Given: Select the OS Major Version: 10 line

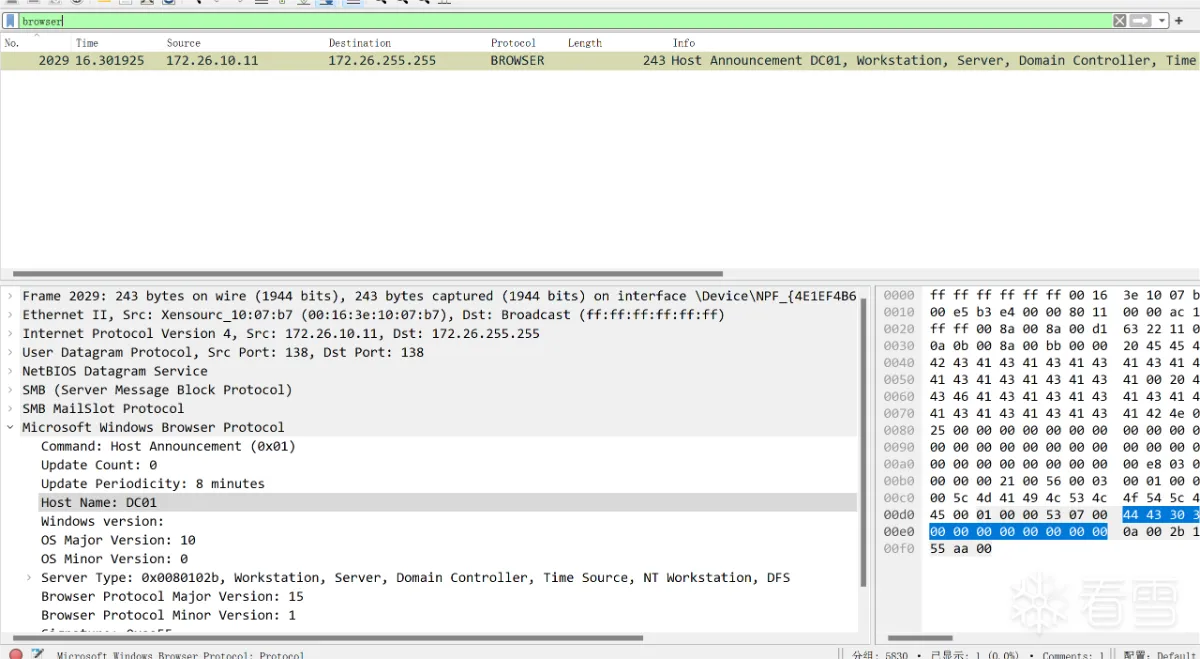Looking at the screenshot, I should (118, 540).
